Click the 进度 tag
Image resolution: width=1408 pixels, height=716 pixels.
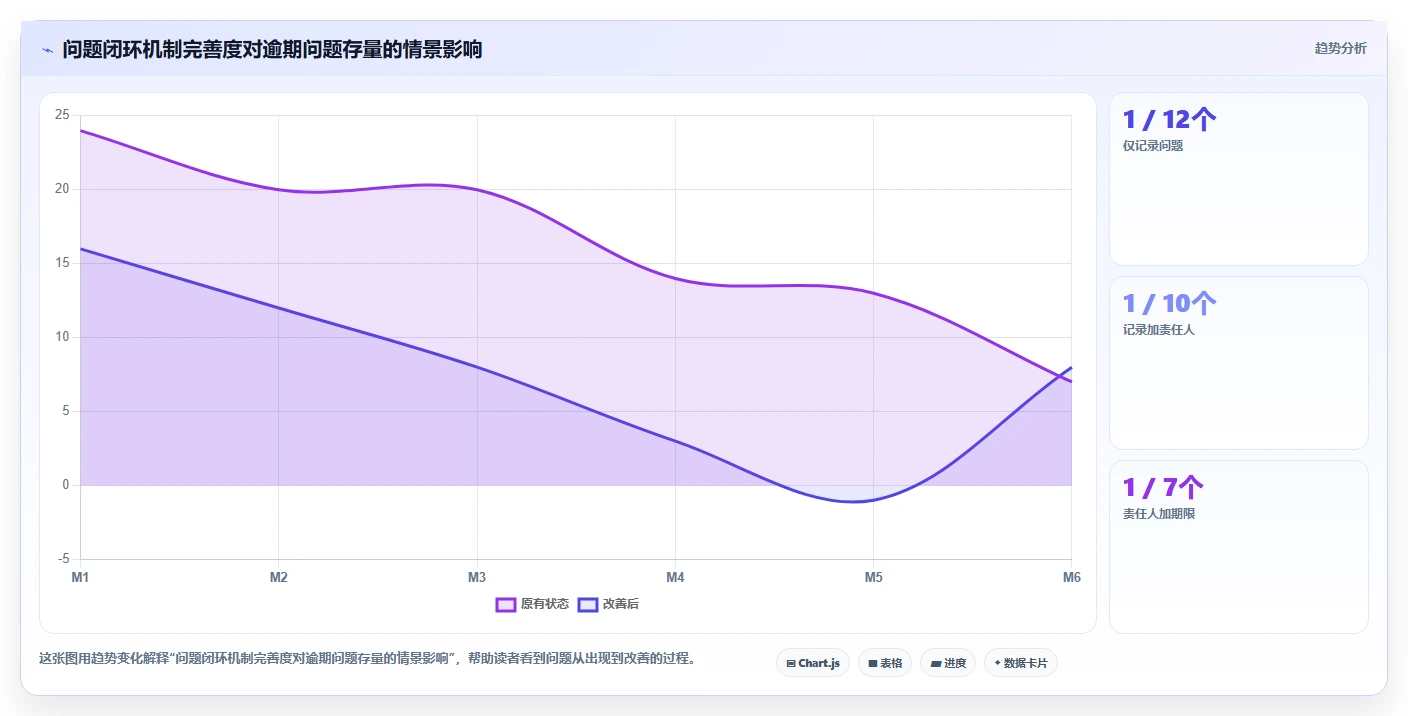948,663
